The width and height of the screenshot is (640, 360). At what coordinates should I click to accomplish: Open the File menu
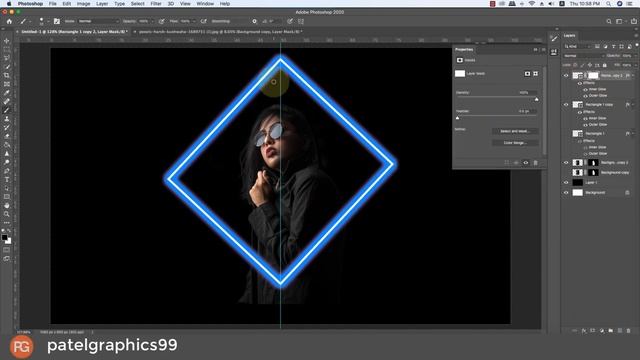[x=53, y=4]
